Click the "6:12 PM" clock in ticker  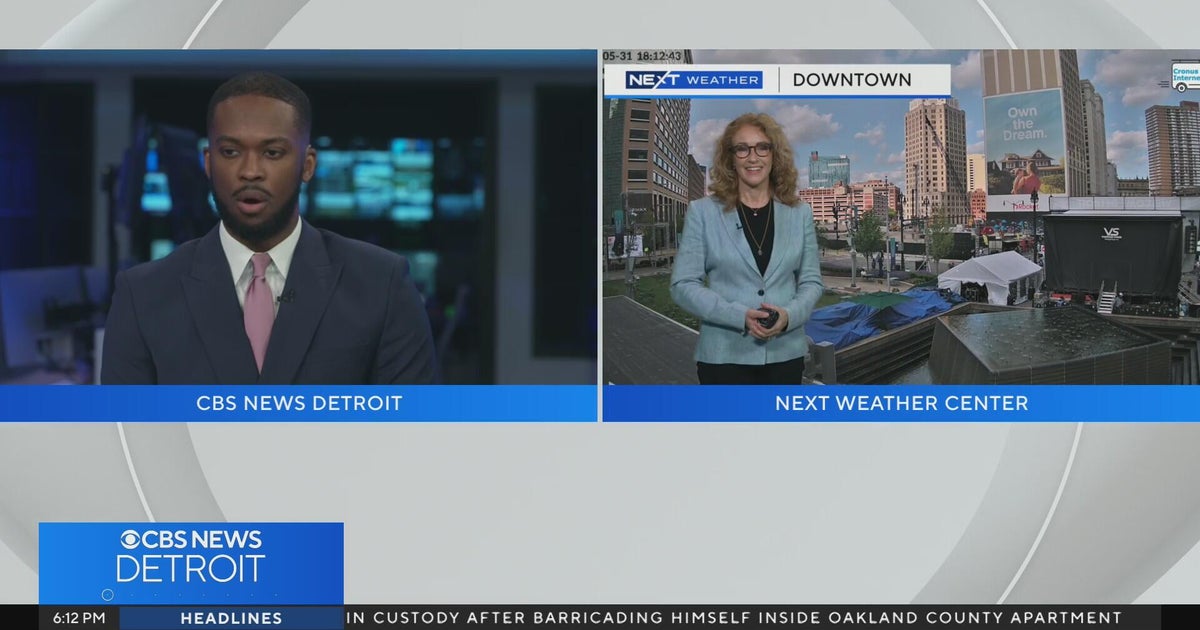(x=79, y=618)
